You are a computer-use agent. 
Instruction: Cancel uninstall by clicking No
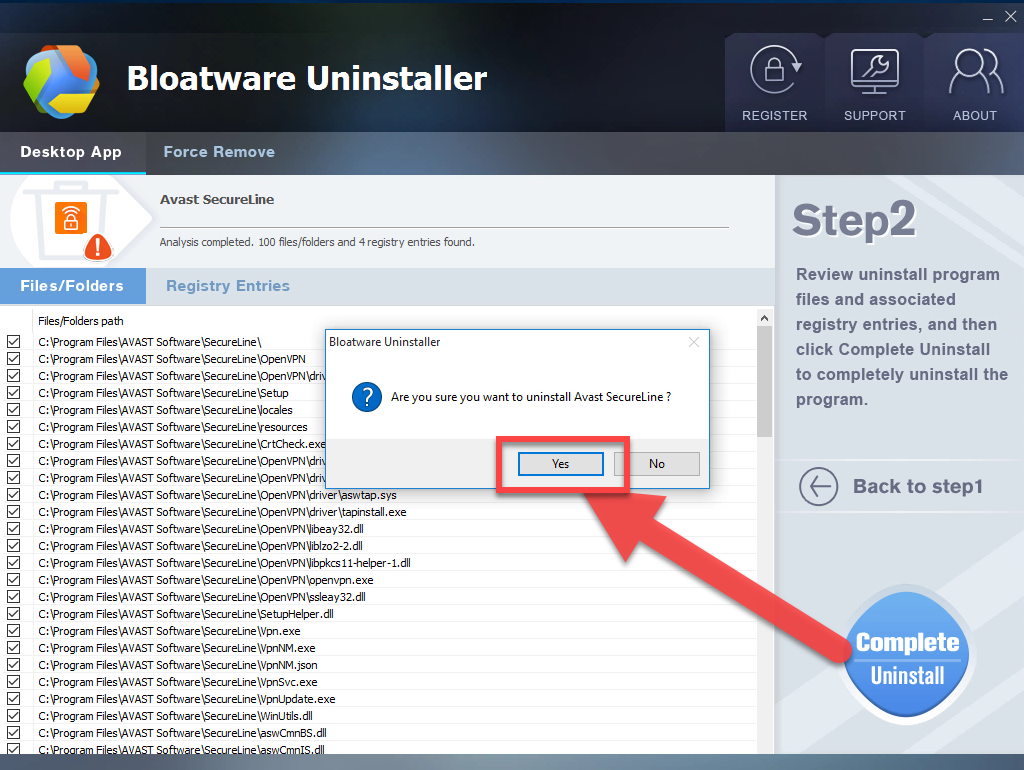[656, 464]
